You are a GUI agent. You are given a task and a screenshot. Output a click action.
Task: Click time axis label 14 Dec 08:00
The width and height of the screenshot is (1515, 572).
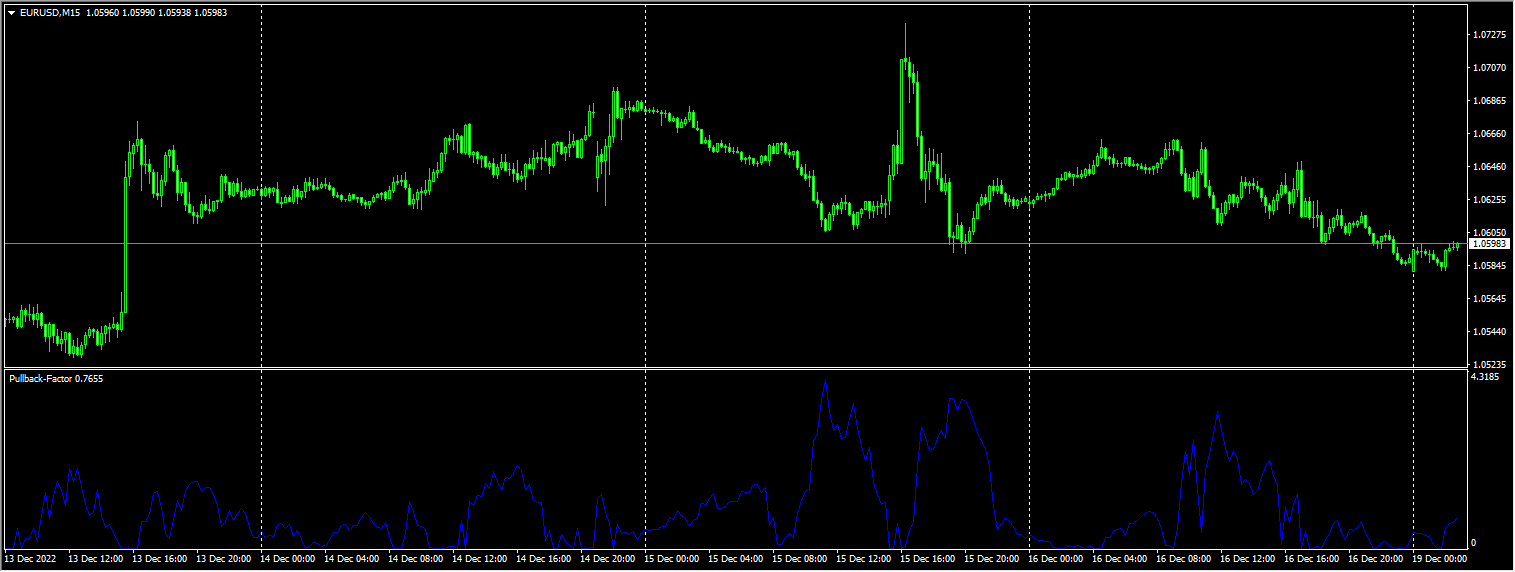coord(417,559)
